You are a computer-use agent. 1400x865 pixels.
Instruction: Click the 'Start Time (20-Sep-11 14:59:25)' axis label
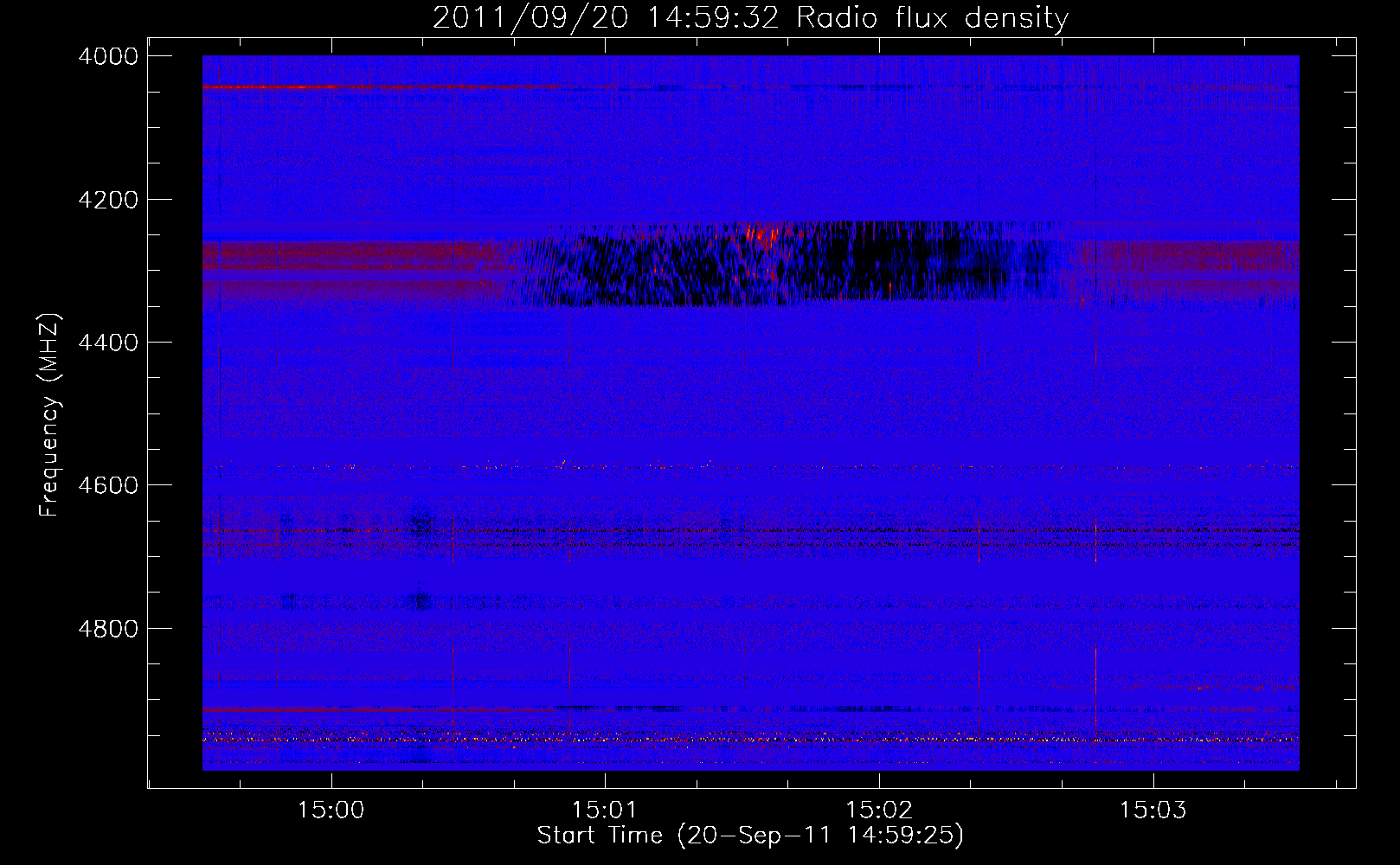coord(750,836)
